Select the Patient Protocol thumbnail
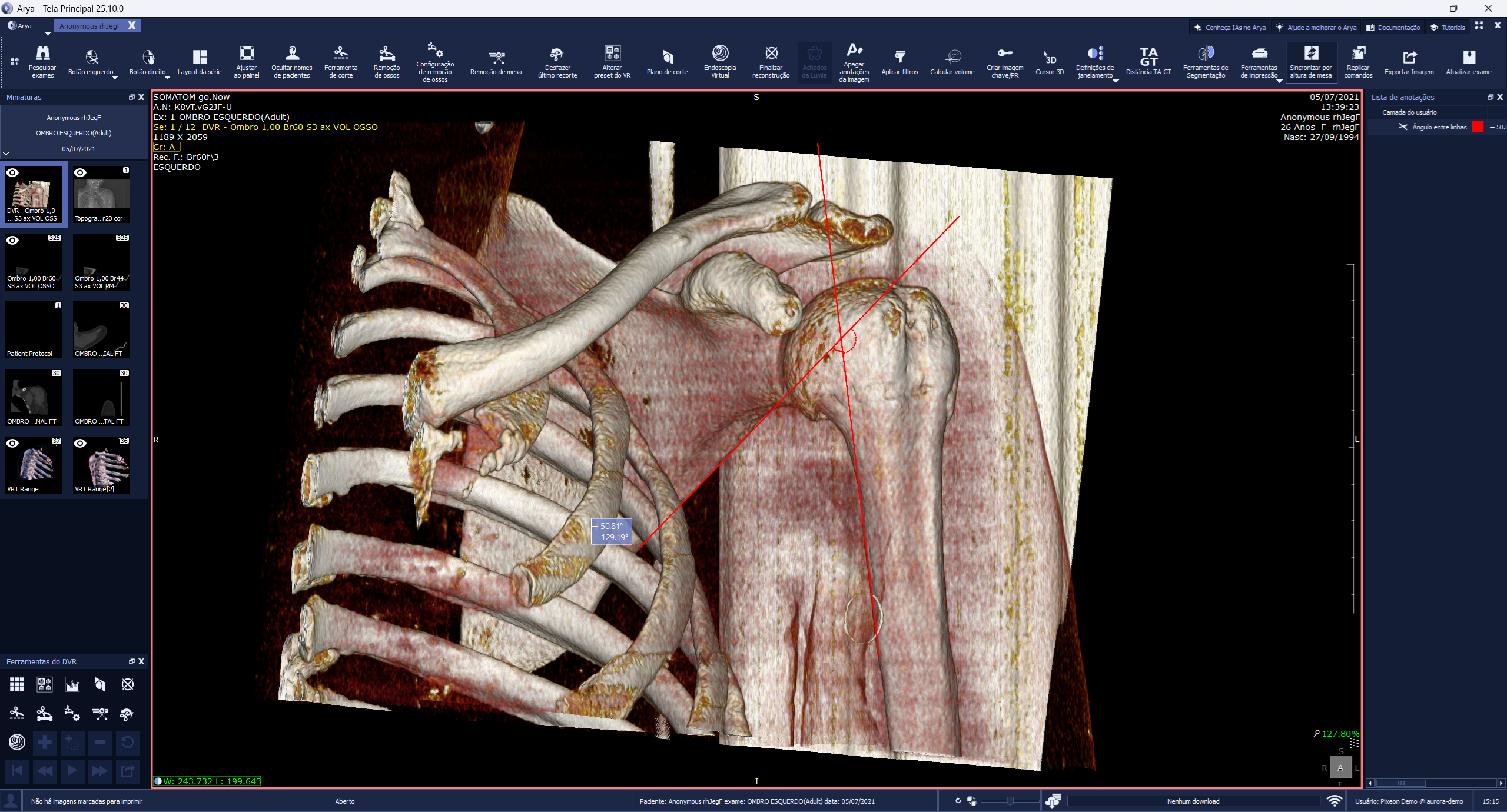This screenshot has height=812, width=1507. coord(34,330)
